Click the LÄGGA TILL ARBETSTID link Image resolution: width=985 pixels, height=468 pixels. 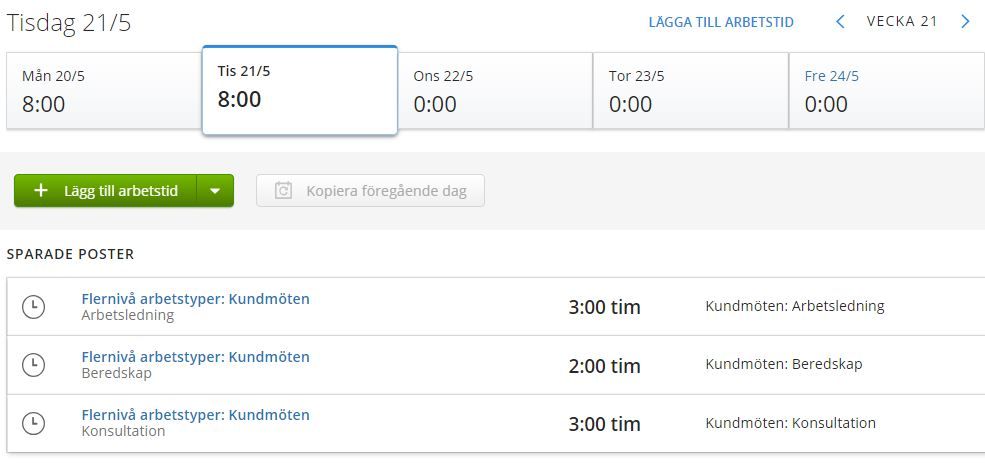pyautogui.click(x=721, y=22)
